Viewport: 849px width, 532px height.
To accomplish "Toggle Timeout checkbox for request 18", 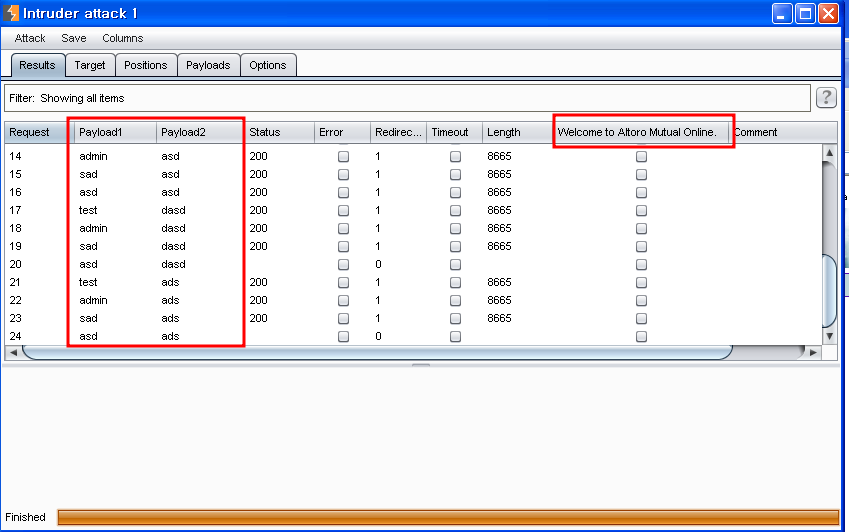I will click(x=455, y=228).
